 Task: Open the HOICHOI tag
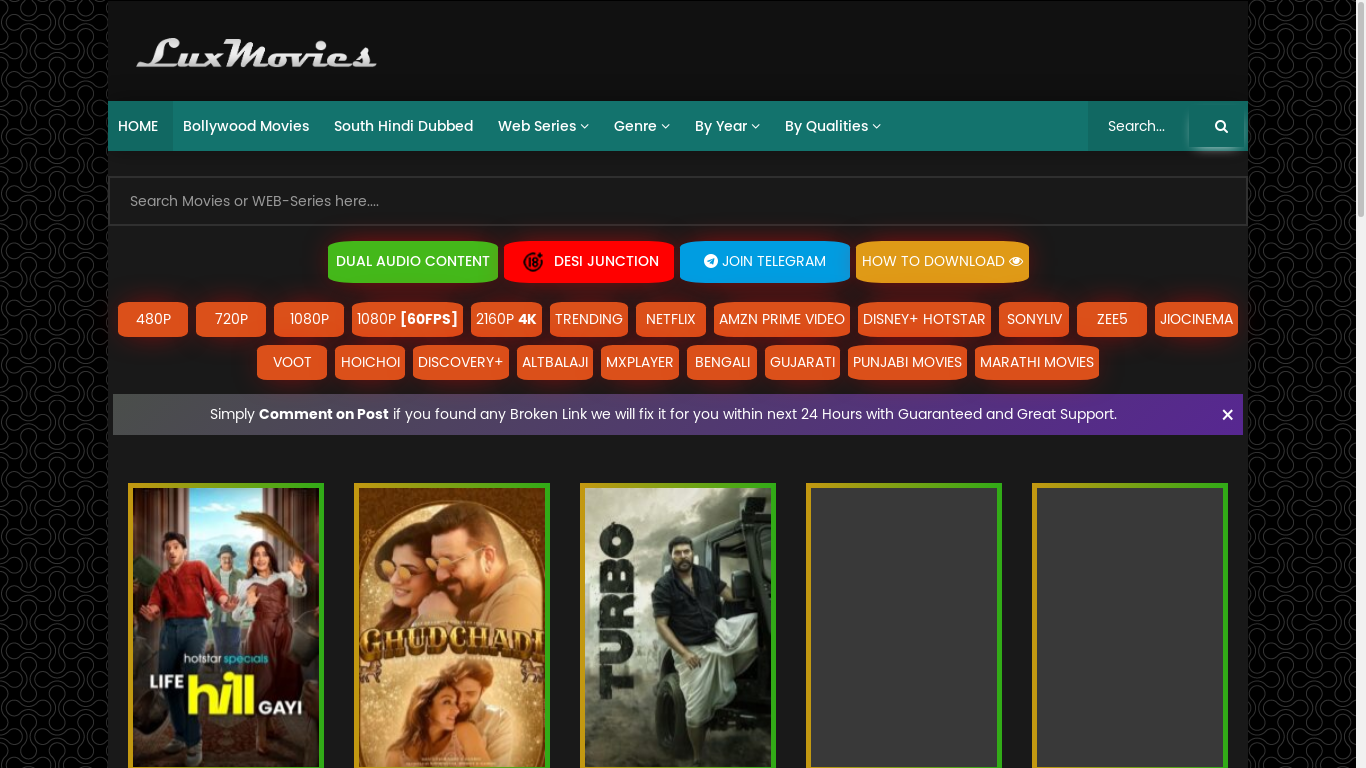[370, 362]
